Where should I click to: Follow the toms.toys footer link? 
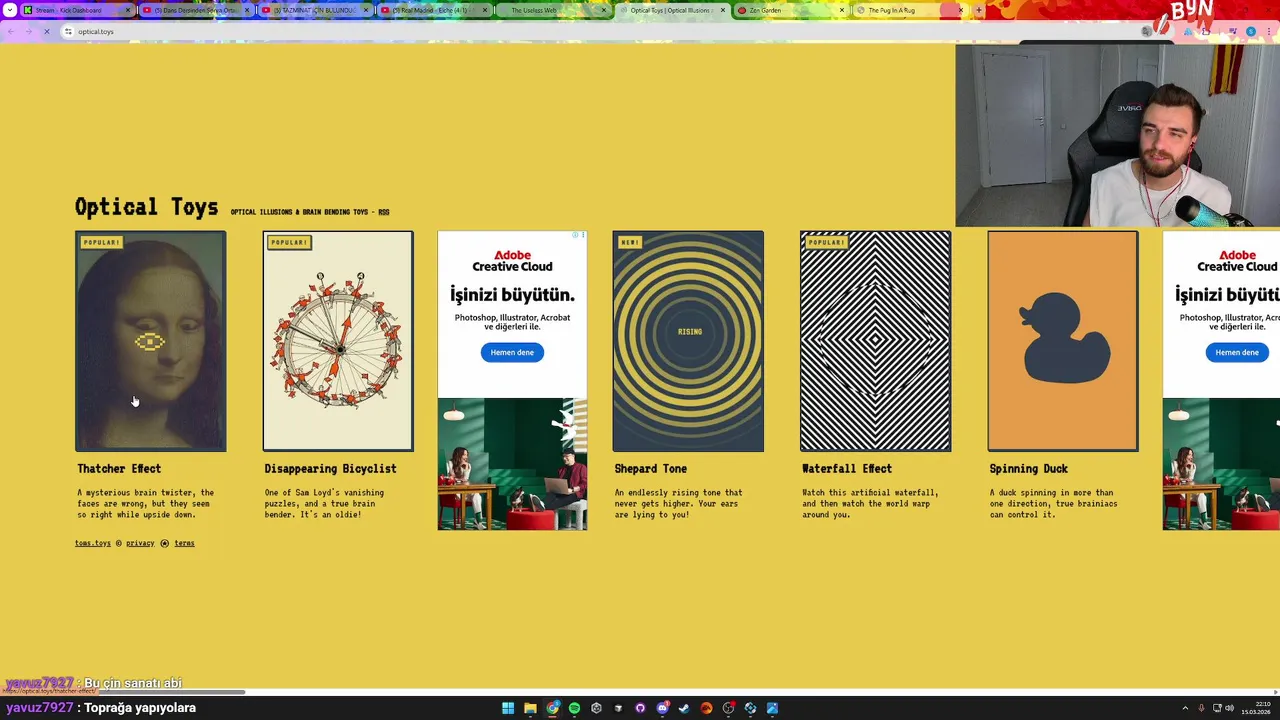[x=93, y=543]
